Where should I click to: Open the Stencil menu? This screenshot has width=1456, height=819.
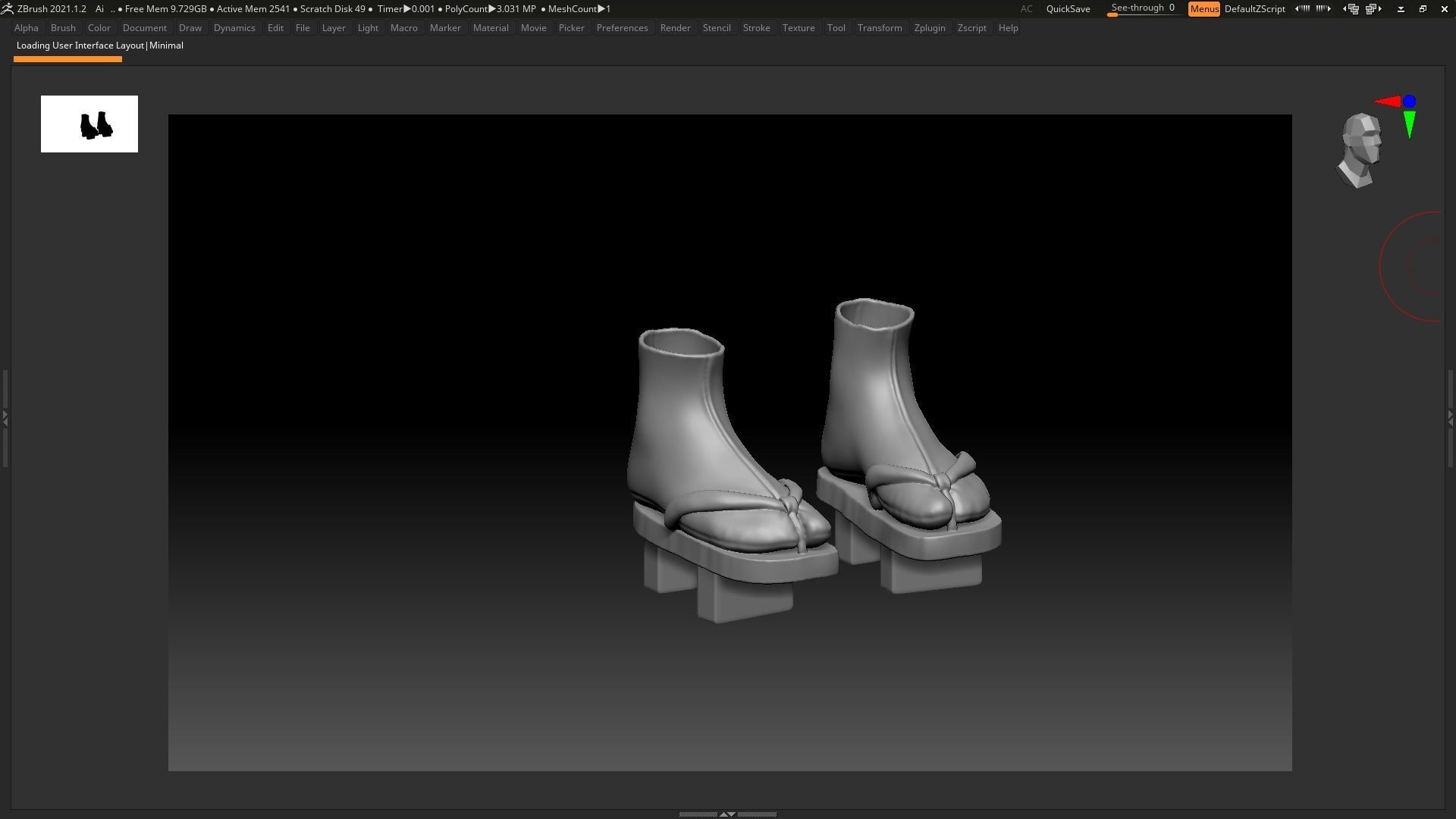pyautogui.click(x=717, y=28)
